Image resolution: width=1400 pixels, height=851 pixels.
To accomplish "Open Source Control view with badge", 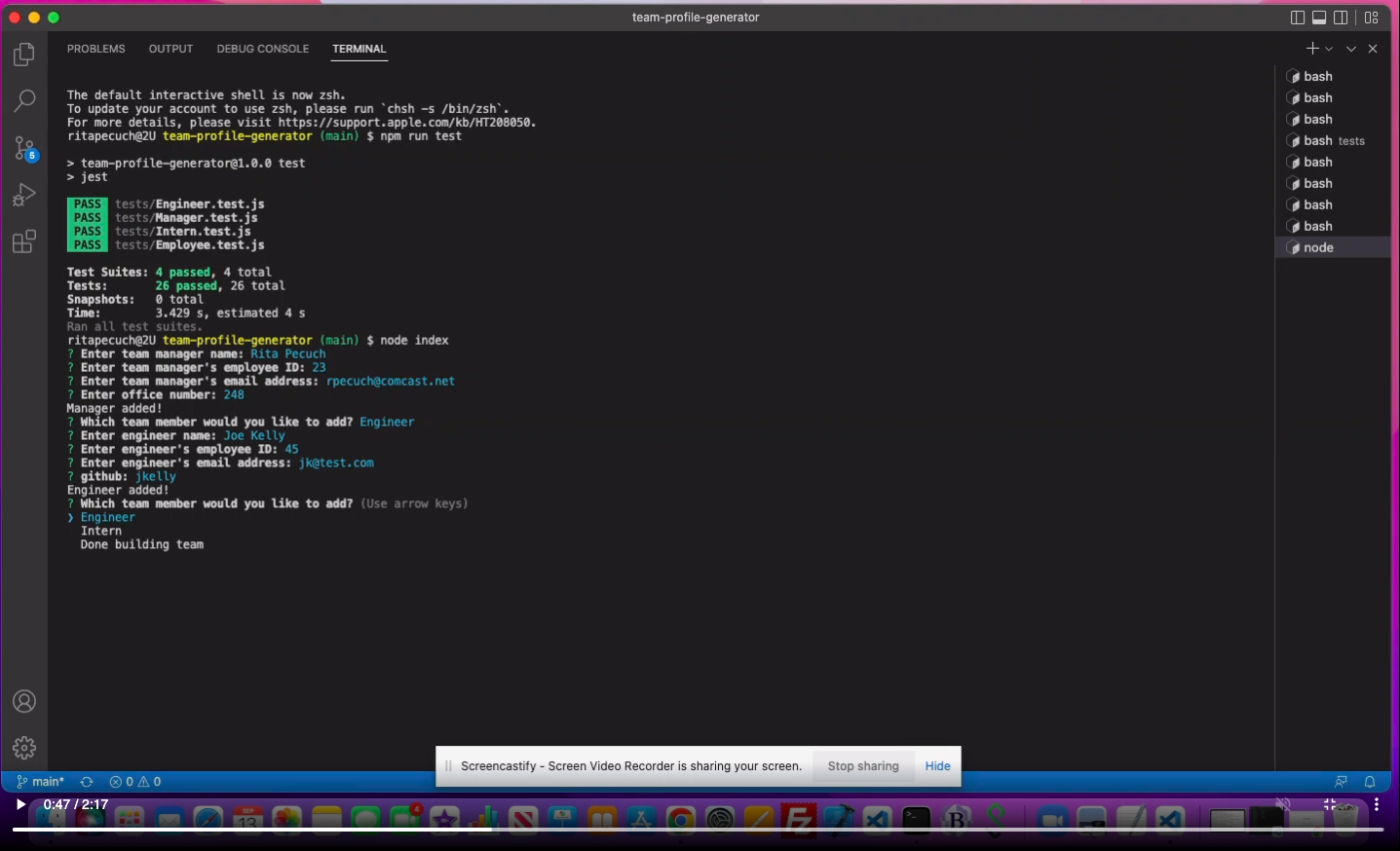I will click(24, 148).
